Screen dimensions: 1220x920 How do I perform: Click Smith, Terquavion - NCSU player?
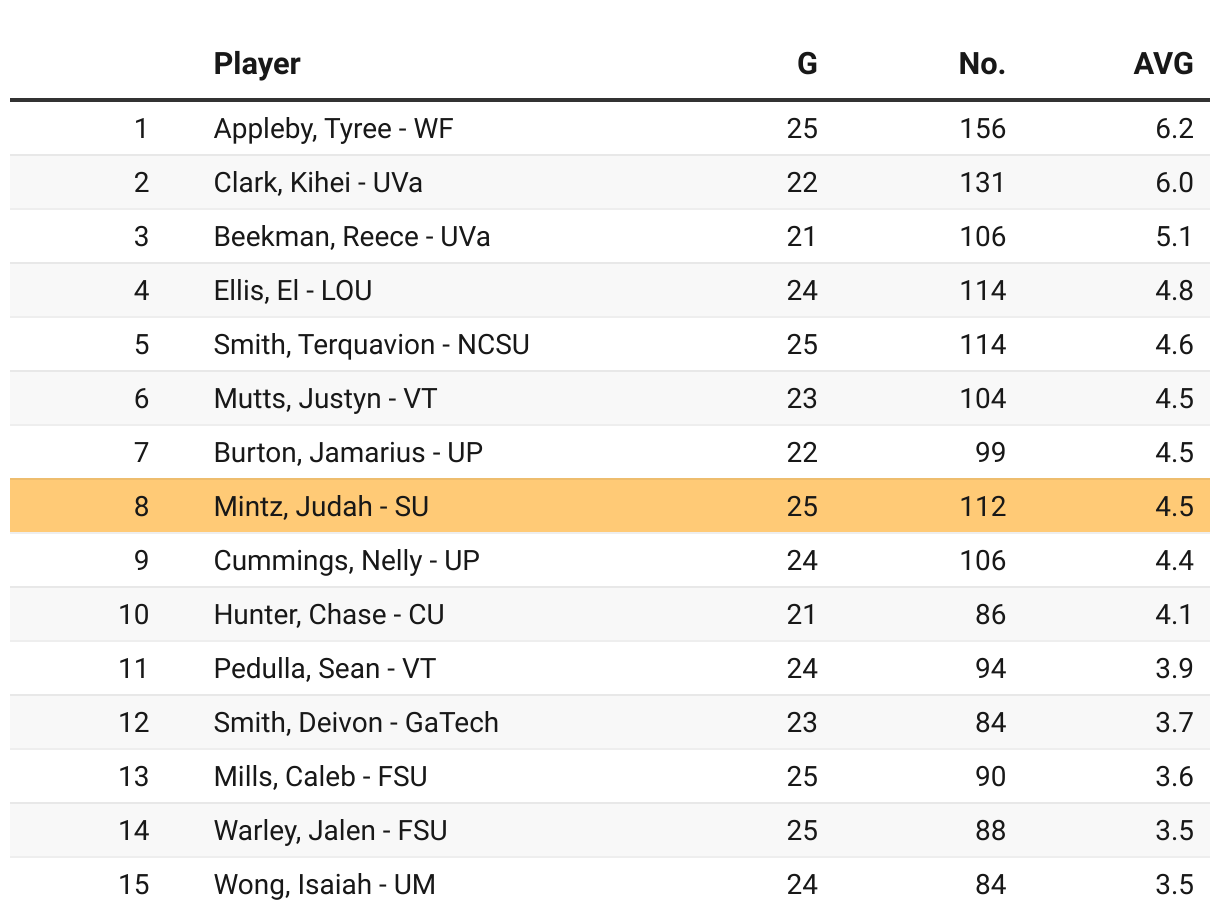point(371,345)
